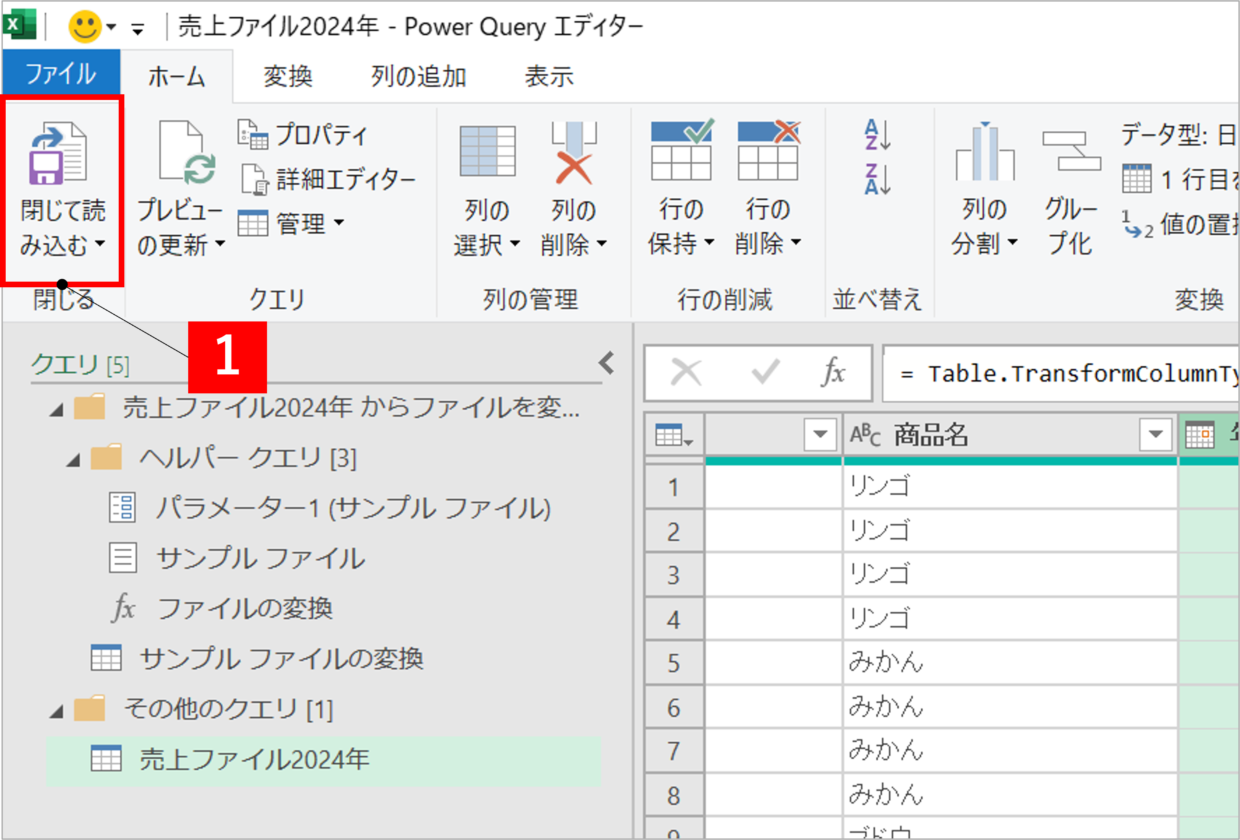Expand the 行の保持 dropdown
The height and width of the screenshot is (840, 1240).
[709, 243]
